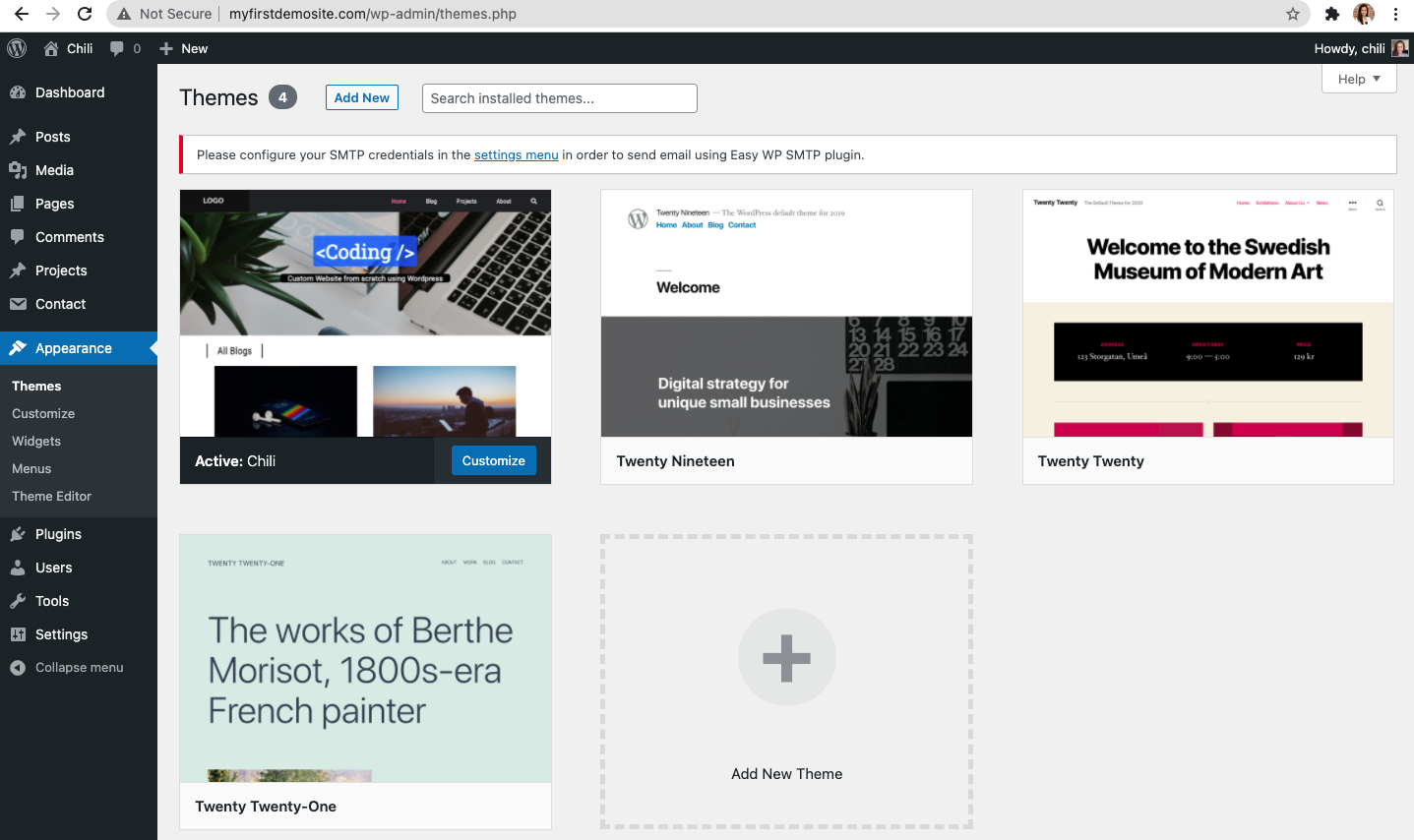
Task: Click the blue Customize button for Chili
Action: [494, 460]
